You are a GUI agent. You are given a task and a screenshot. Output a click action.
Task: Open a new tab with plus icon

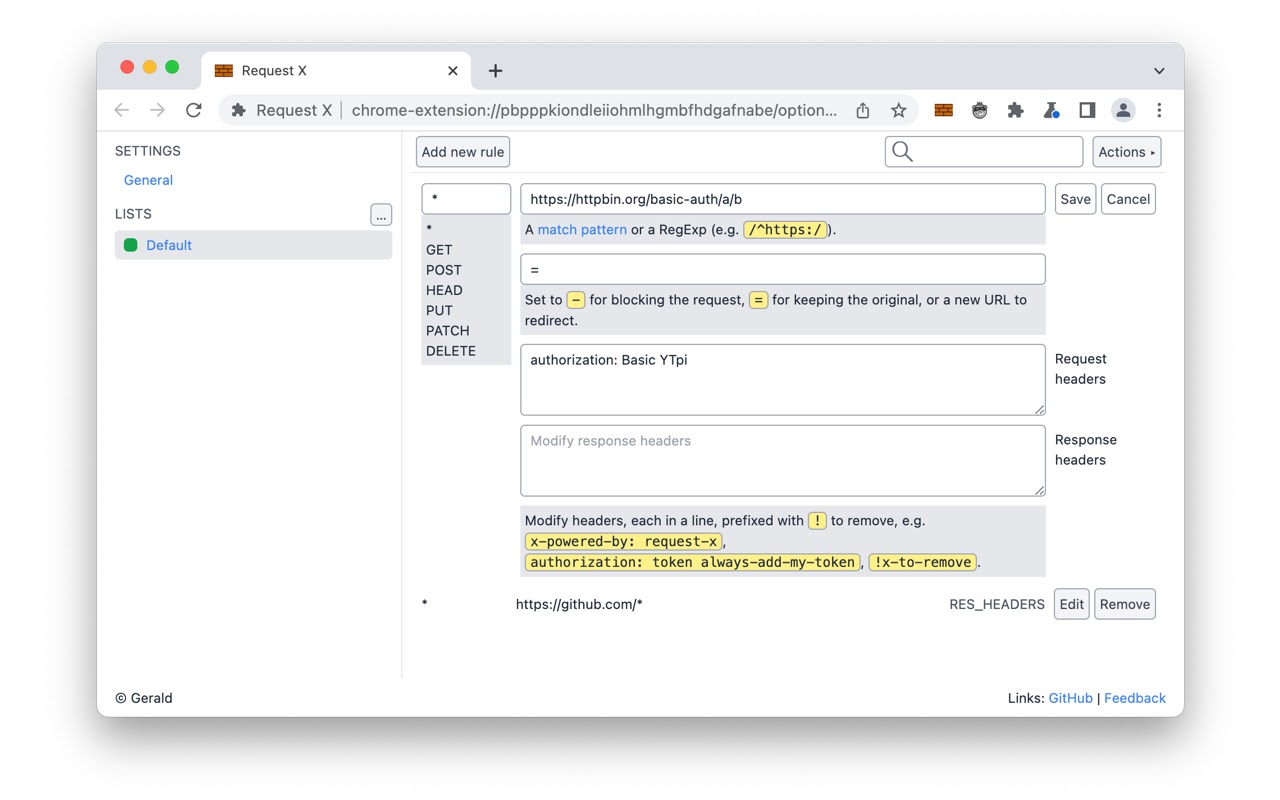(x=495, y=71)
